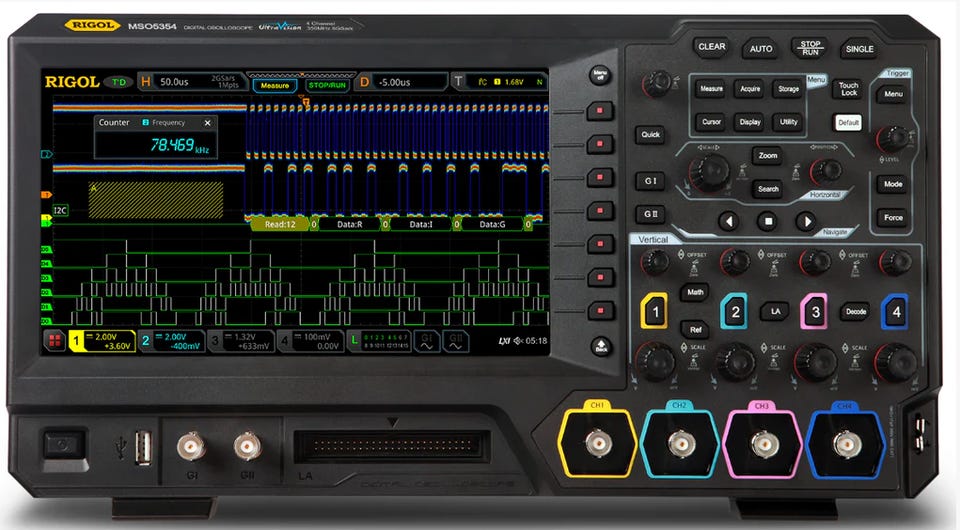Select the large Horizontal scale knob
960x530 pixels.
point(709,171)
